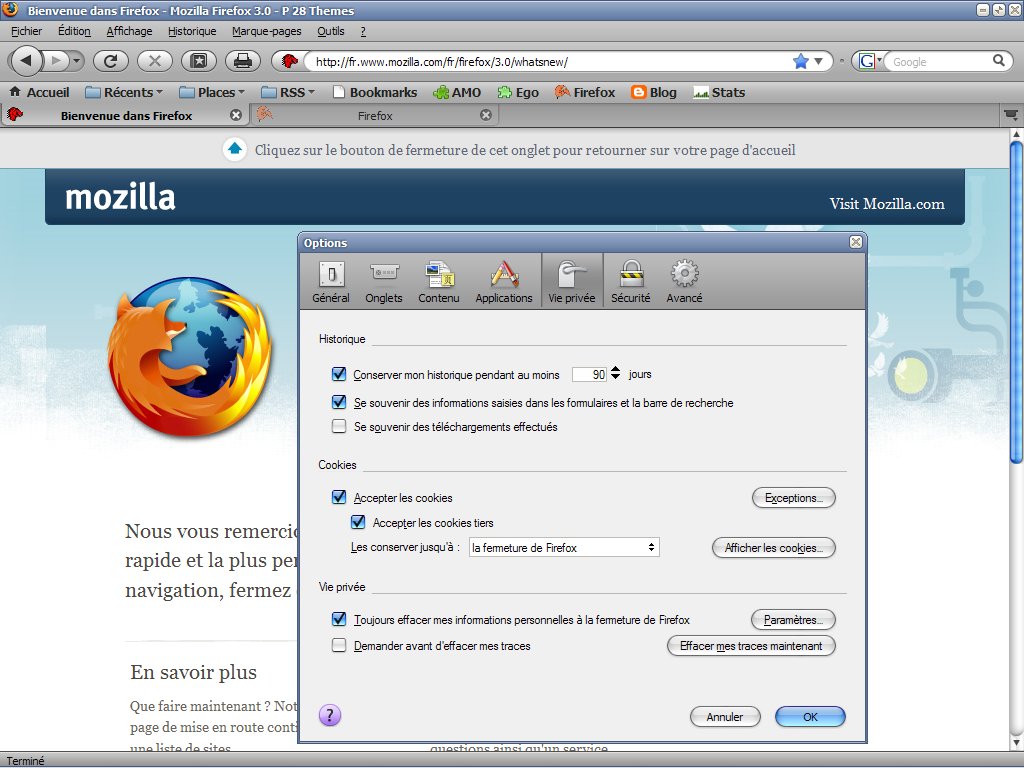Switch to the second Firefox tab
1024x768 pixels.
(x=375, y=116)
